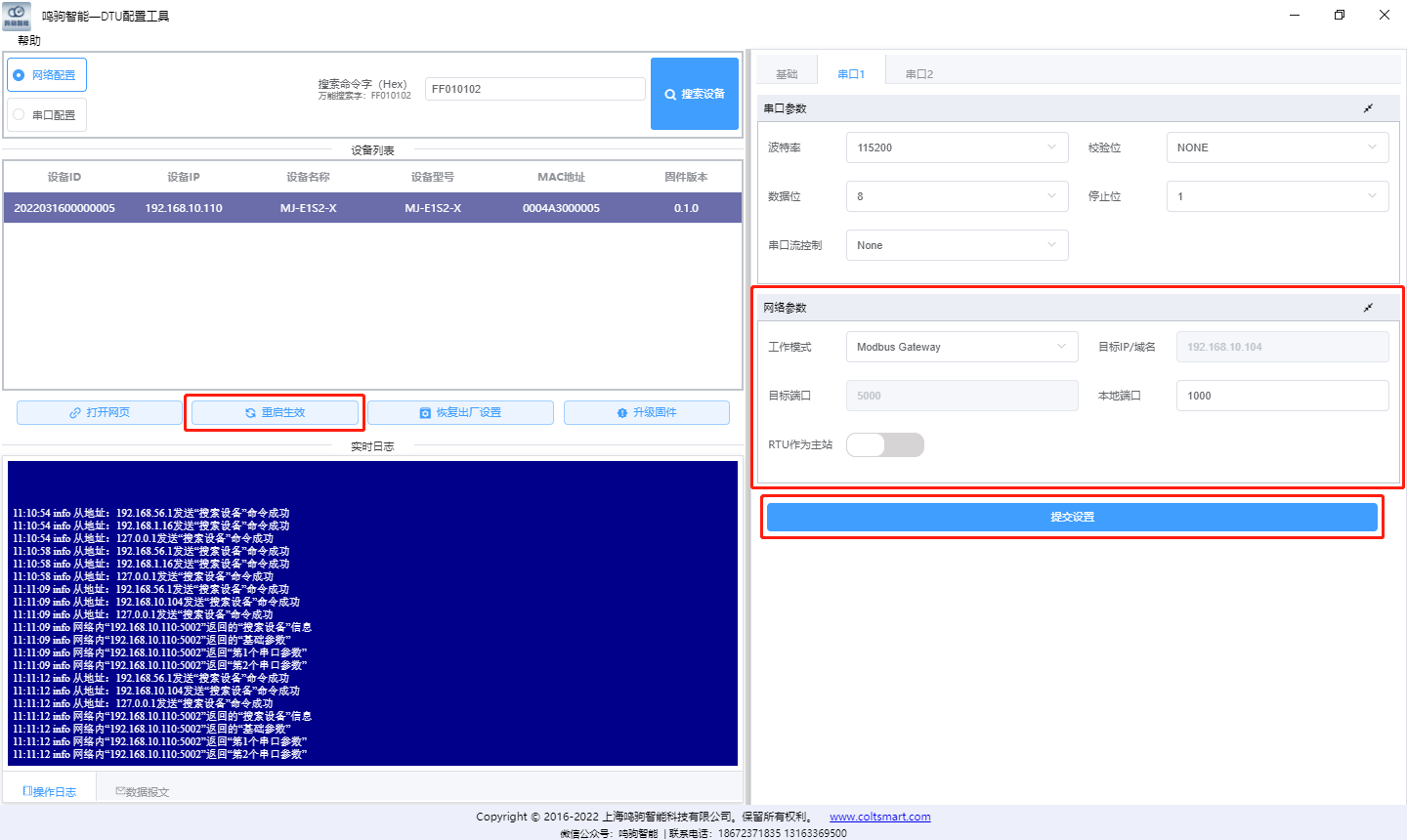Select device row 2022031600000005
Viewport: 1407px width, 840px height.
coord(373,208)
